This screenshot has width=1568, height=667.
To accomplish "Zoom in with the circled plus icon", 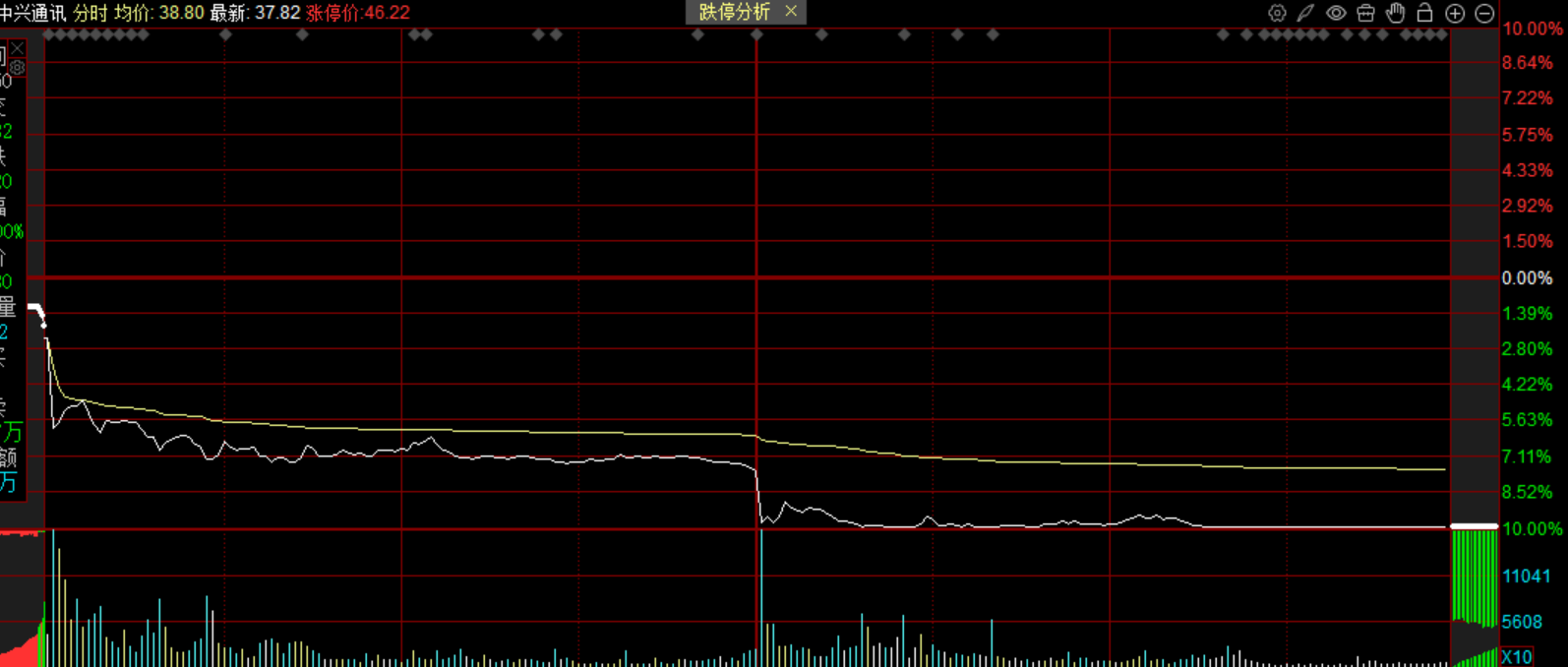I will pos(1455,13).
